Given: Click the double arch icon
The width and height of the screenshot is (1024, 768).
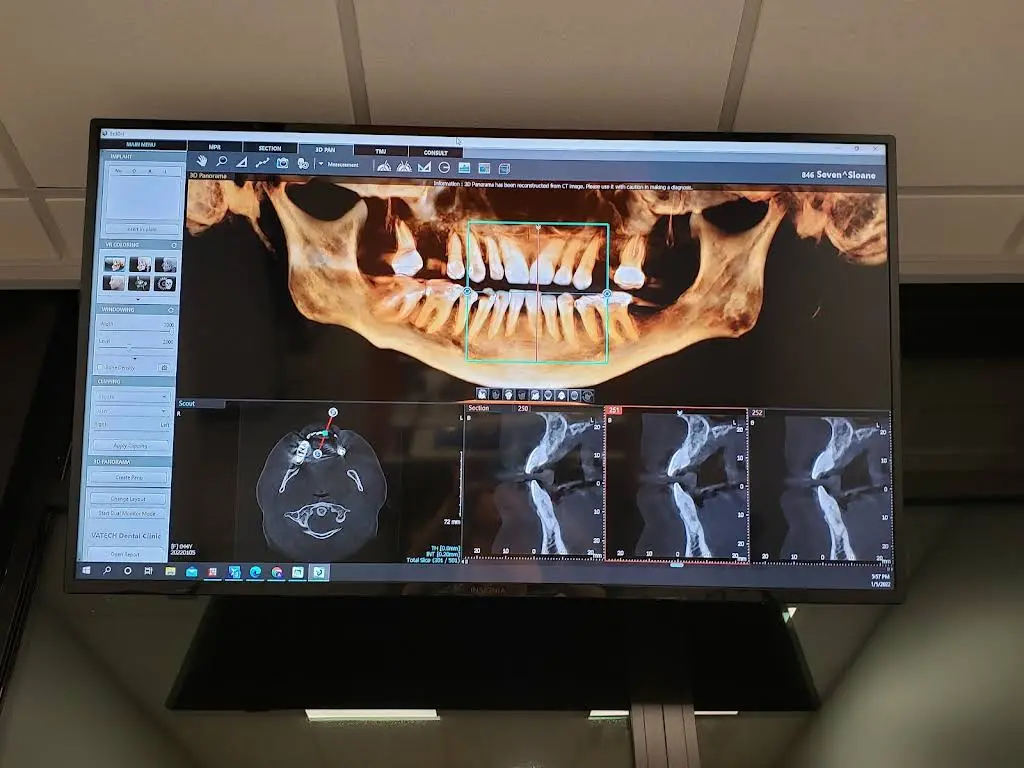Looking at the screenshot, I should (404, 167).
